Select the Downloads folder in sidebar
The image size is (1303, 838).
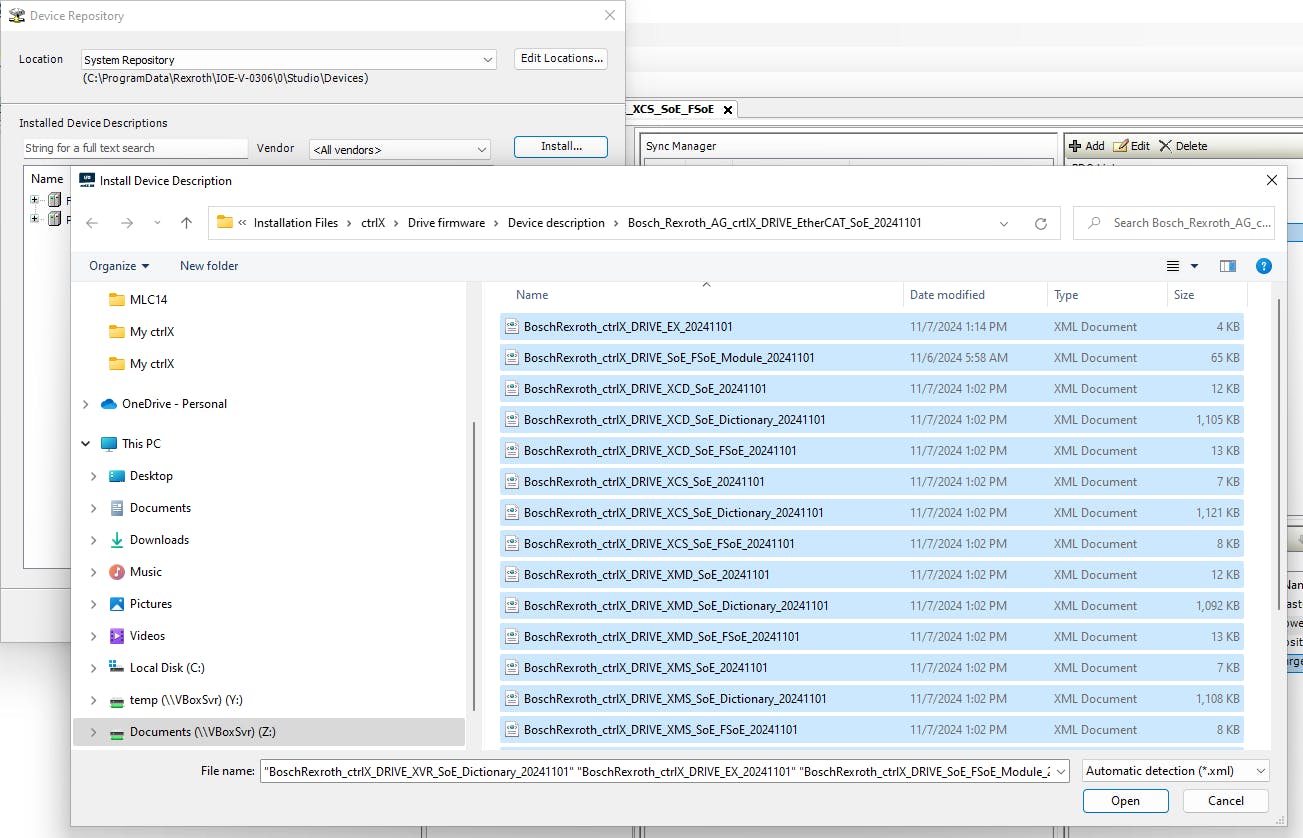click(159, 540)
